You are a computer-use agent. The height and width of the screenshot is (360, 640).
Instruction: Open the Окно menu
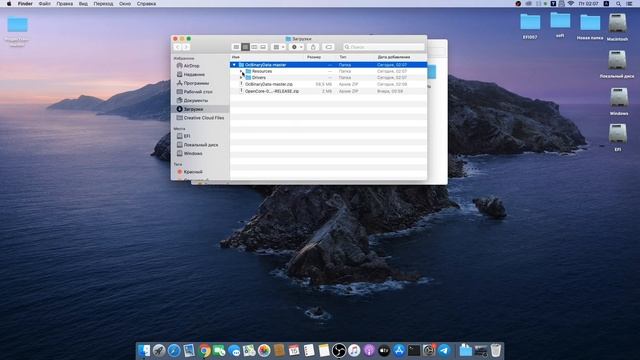[125, 4]
